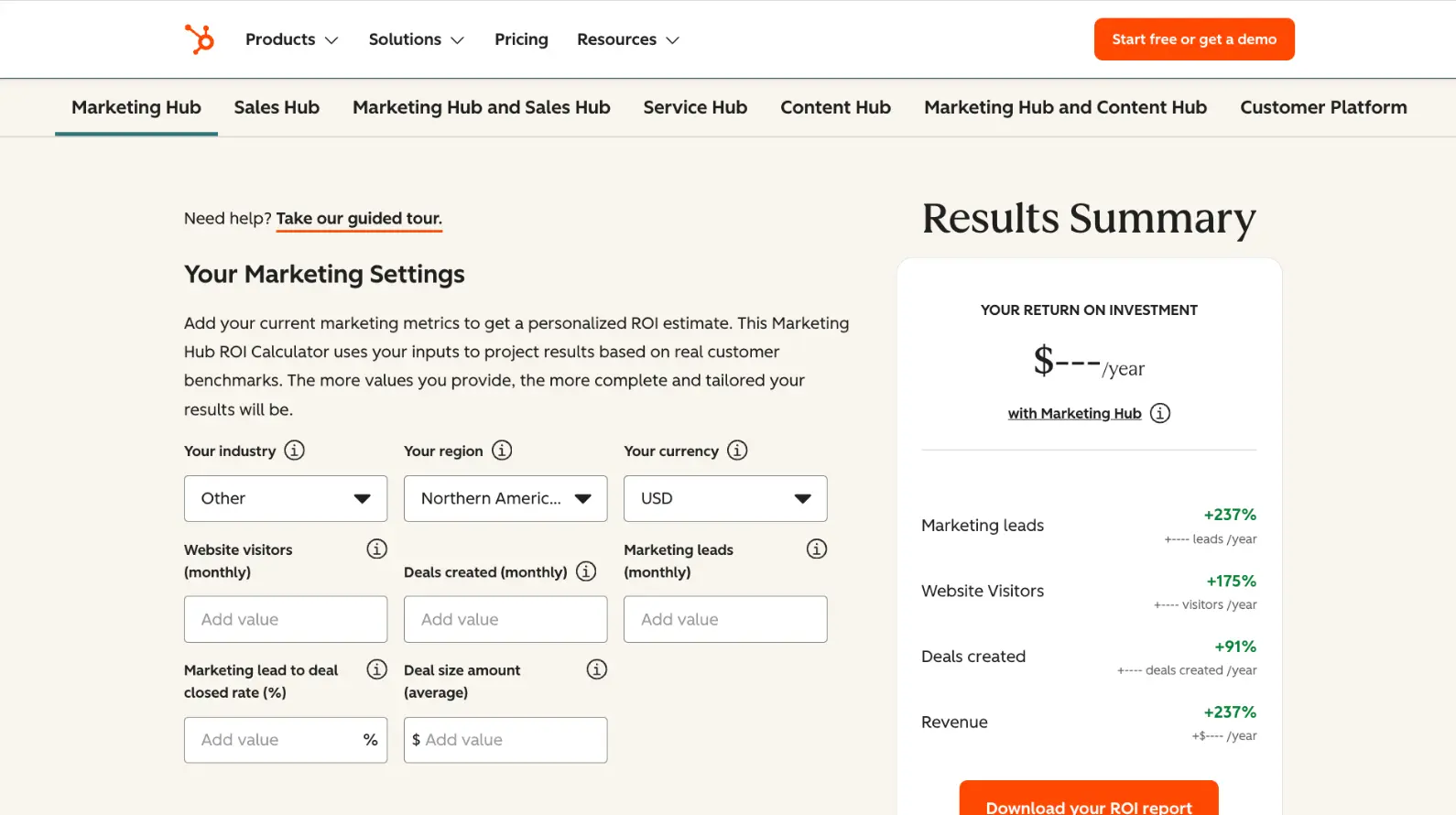
Task: Switch to Marketing Hub and Sales Hub tab
Action: coord(482,107)
